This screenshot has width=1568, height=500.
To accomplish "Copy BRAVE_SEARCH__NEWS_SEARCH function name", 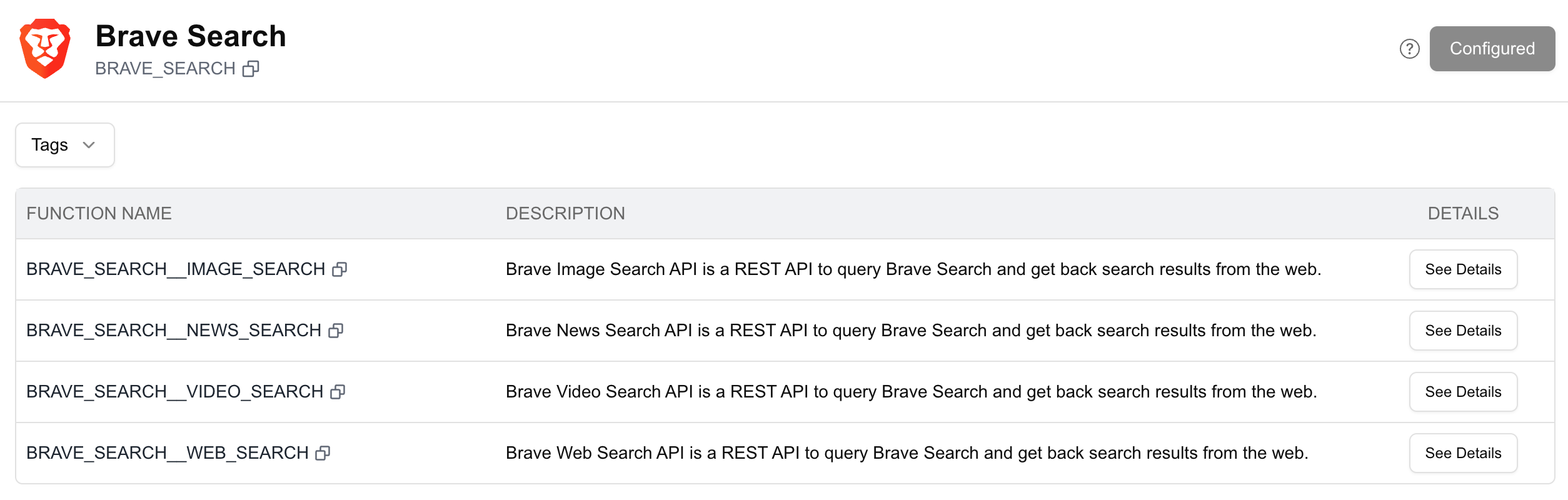I will (x=336, y=331).
